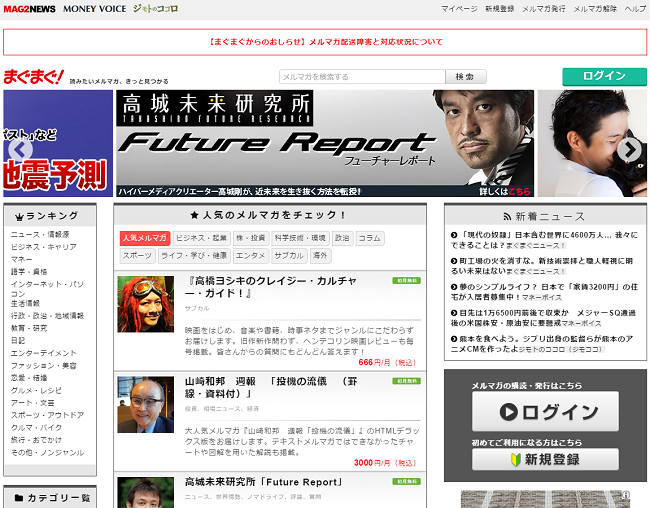Open ranking category マネー
Screen dimensions: 650x508
tap(22, 259)
